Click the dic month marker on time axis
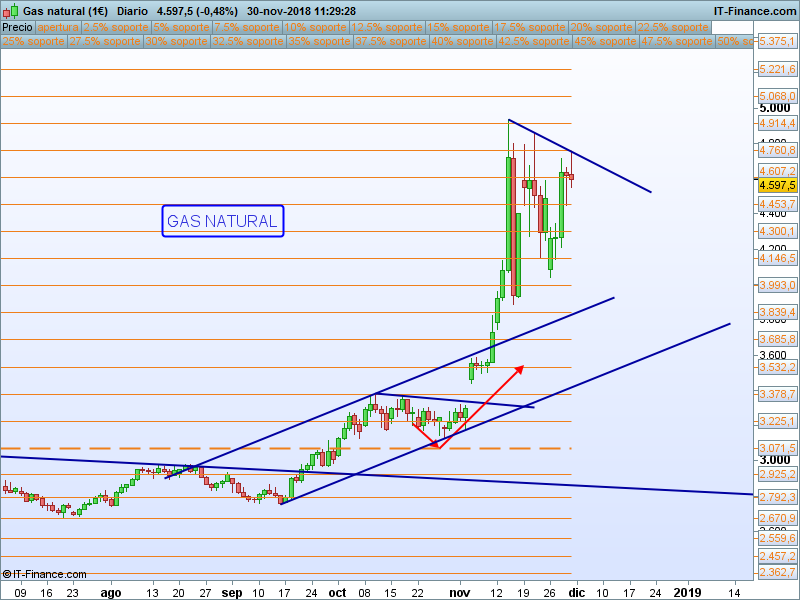Image resolution: width=800 pixels, height=600 pixels. tap(577, 593)
